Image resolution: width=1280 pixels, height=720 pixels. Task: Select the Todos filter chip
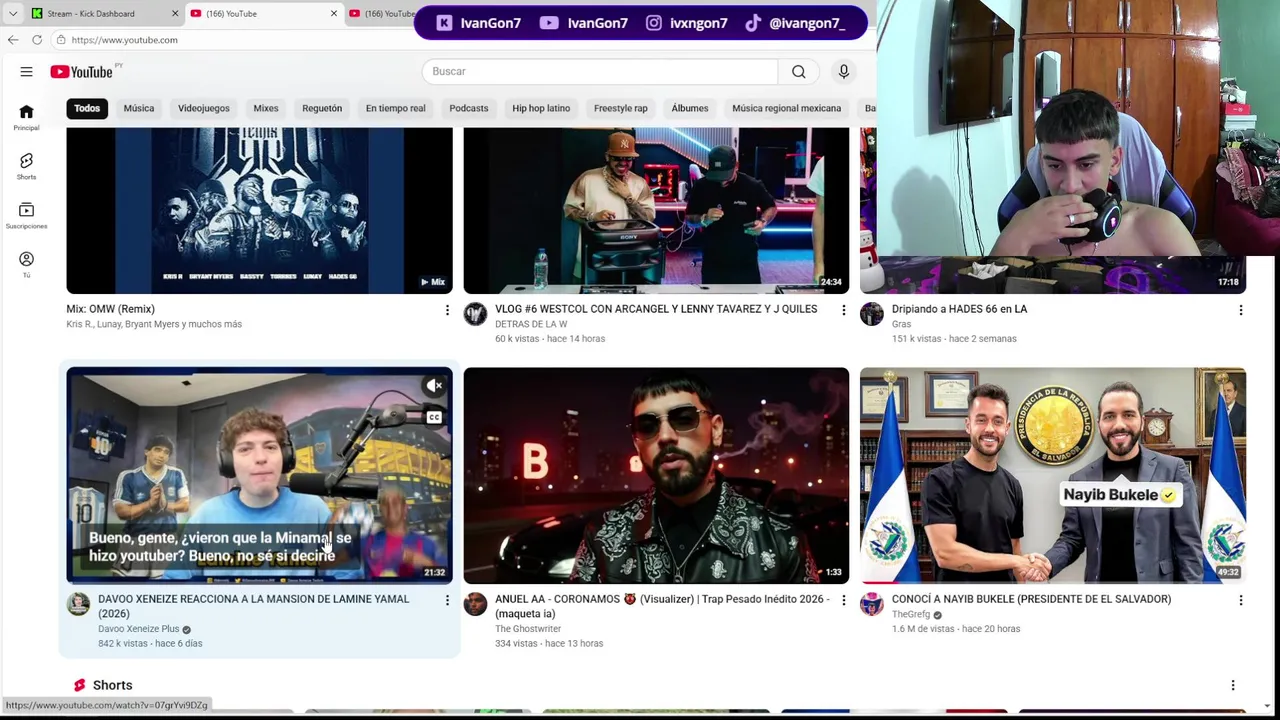tap(87, 108)
